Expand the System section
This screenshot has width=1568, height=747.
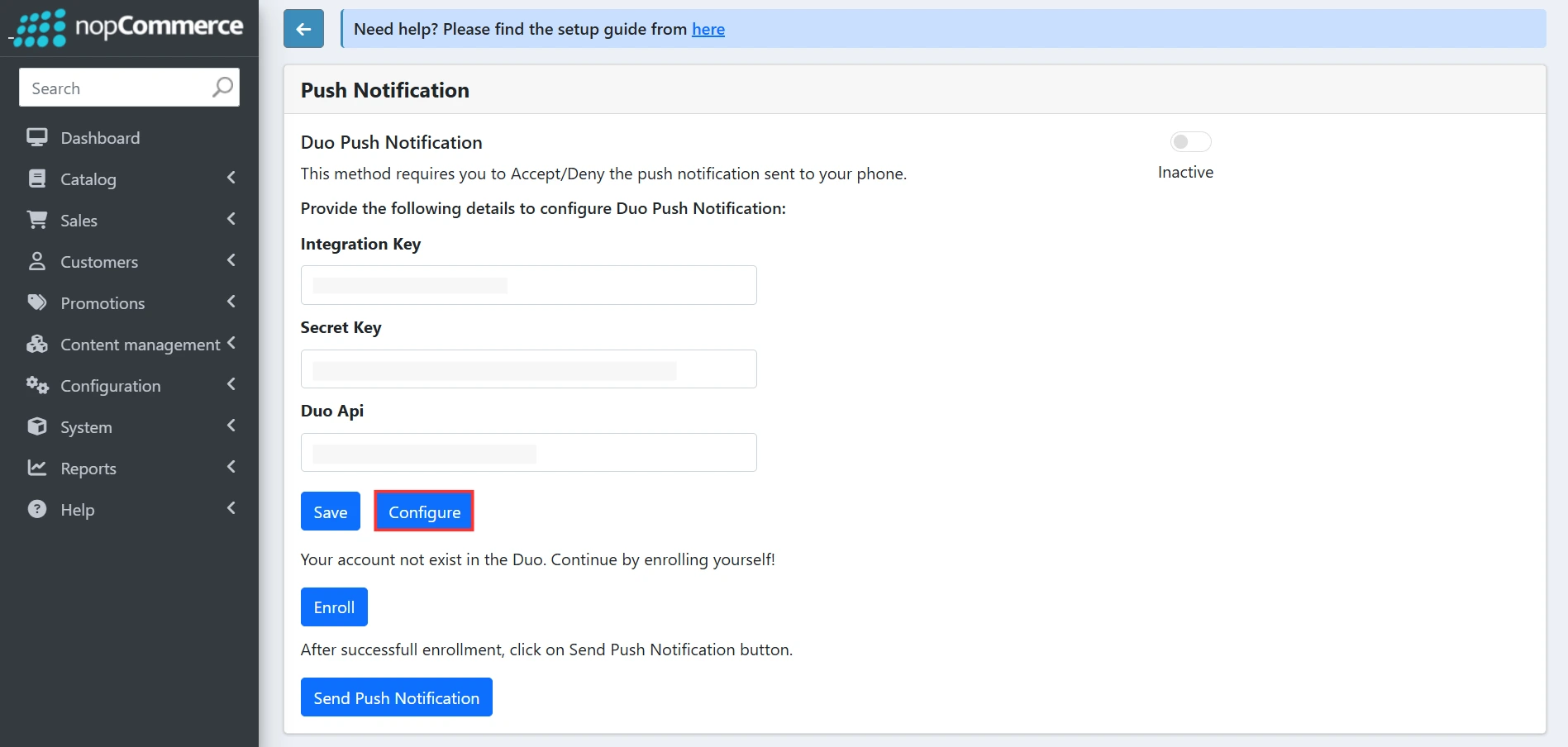point(230,426)
